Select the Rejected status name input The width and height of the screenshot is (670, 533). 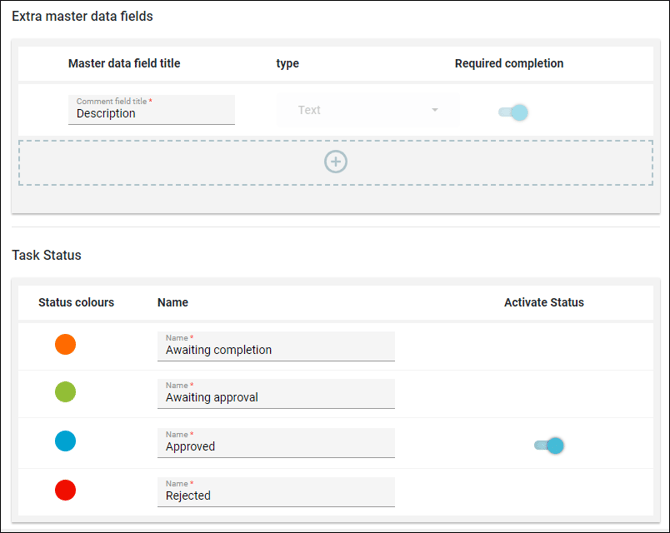(276, 495)
